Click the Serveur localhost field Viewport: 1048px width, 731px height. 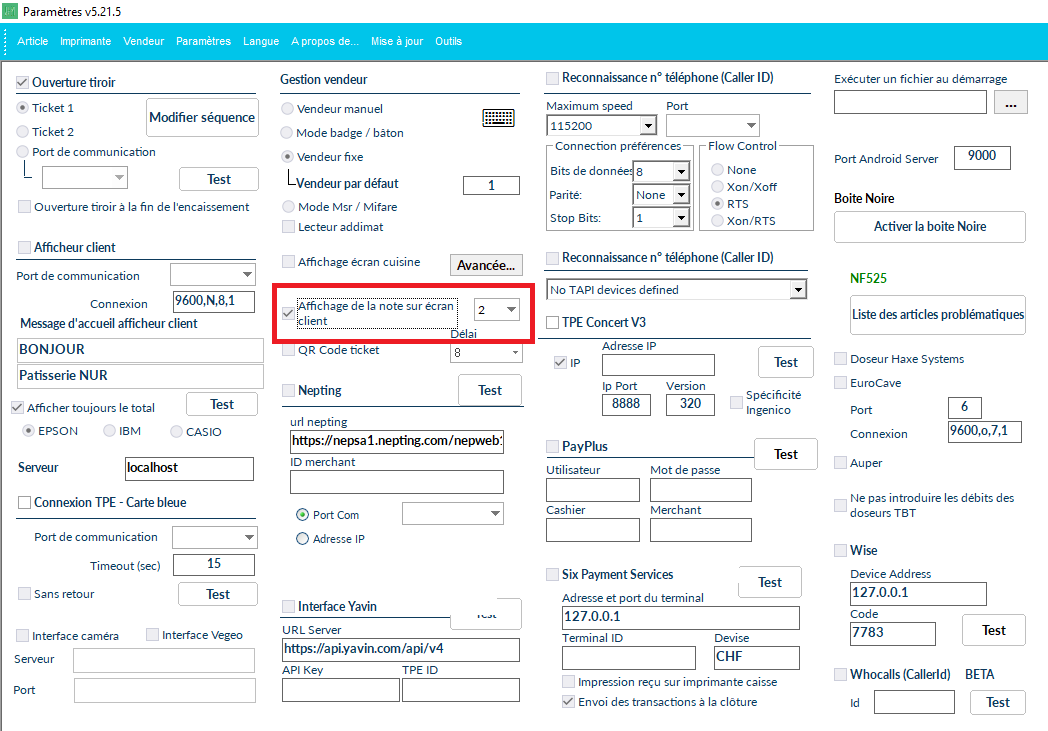click(x=190, y=468)
